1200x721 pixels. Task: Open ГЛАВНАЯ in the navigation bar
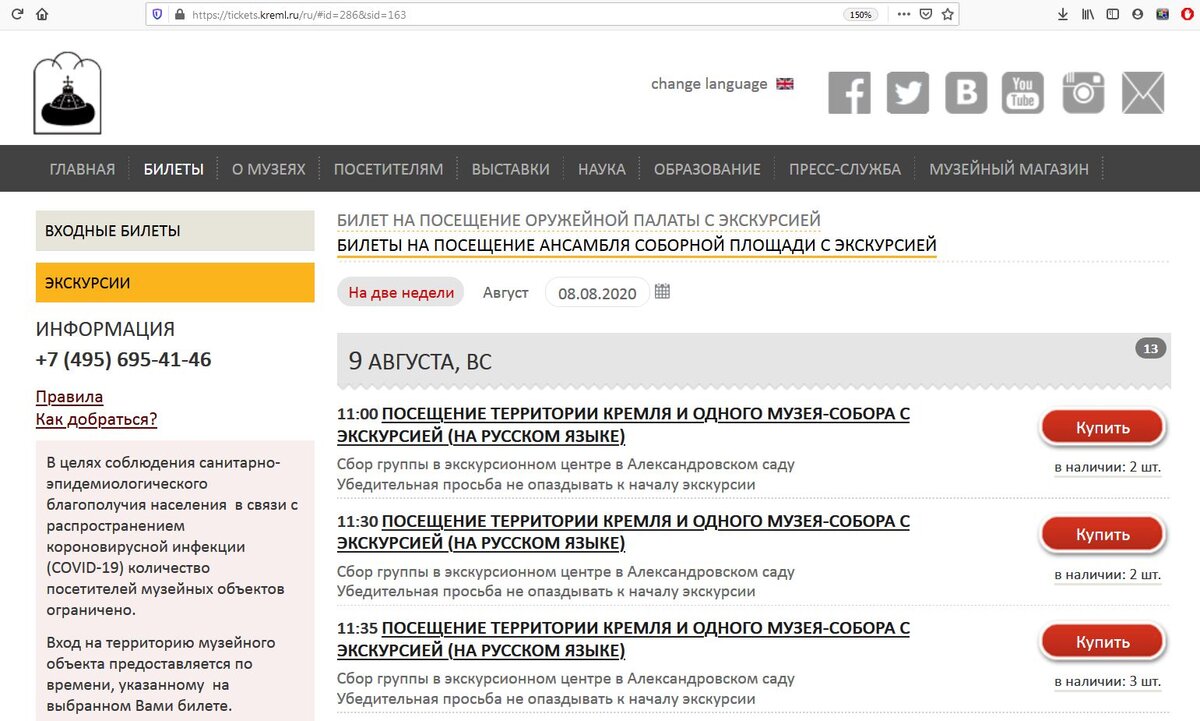click(x=82, y=169)
